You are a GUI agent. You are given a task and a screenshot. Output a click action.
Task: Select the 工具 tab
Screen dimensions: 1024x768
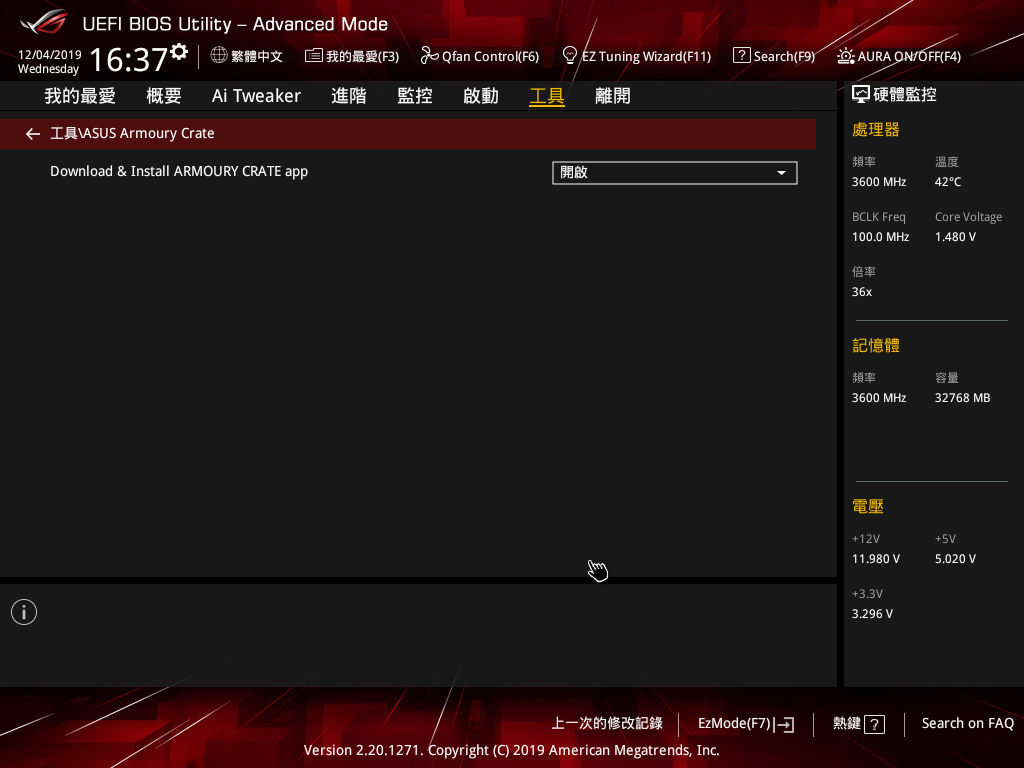547,96
